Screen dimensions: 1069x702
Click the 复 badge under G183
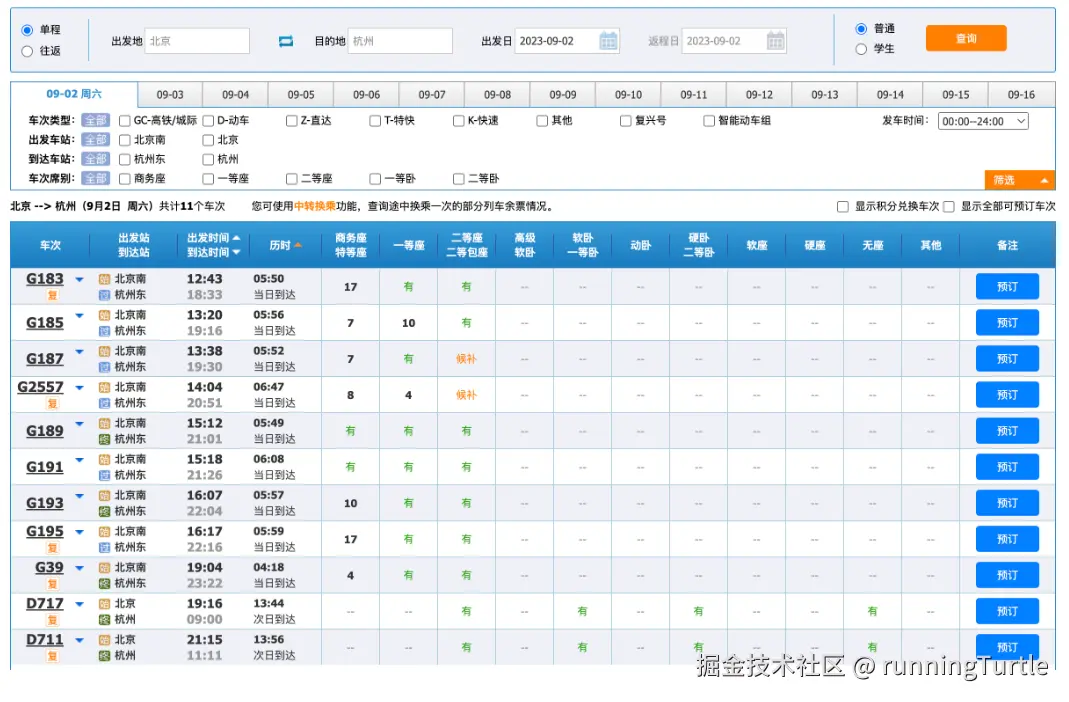point(52,295)
